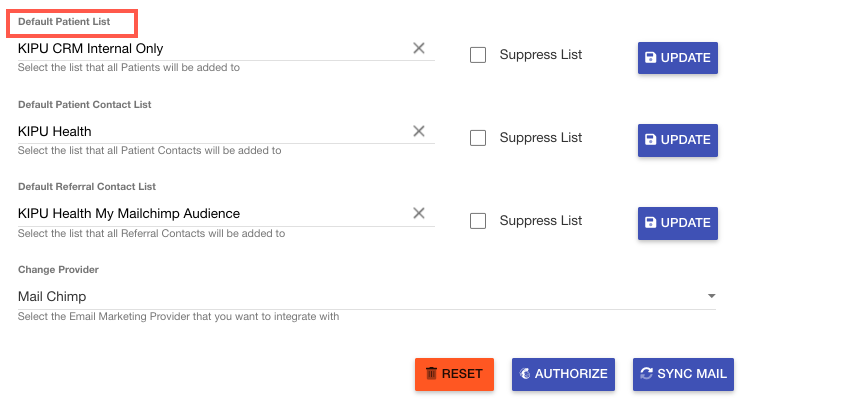Click the Authorize button
The height and width of the screenshot is (402, 844).
click(x=560, y=374)
